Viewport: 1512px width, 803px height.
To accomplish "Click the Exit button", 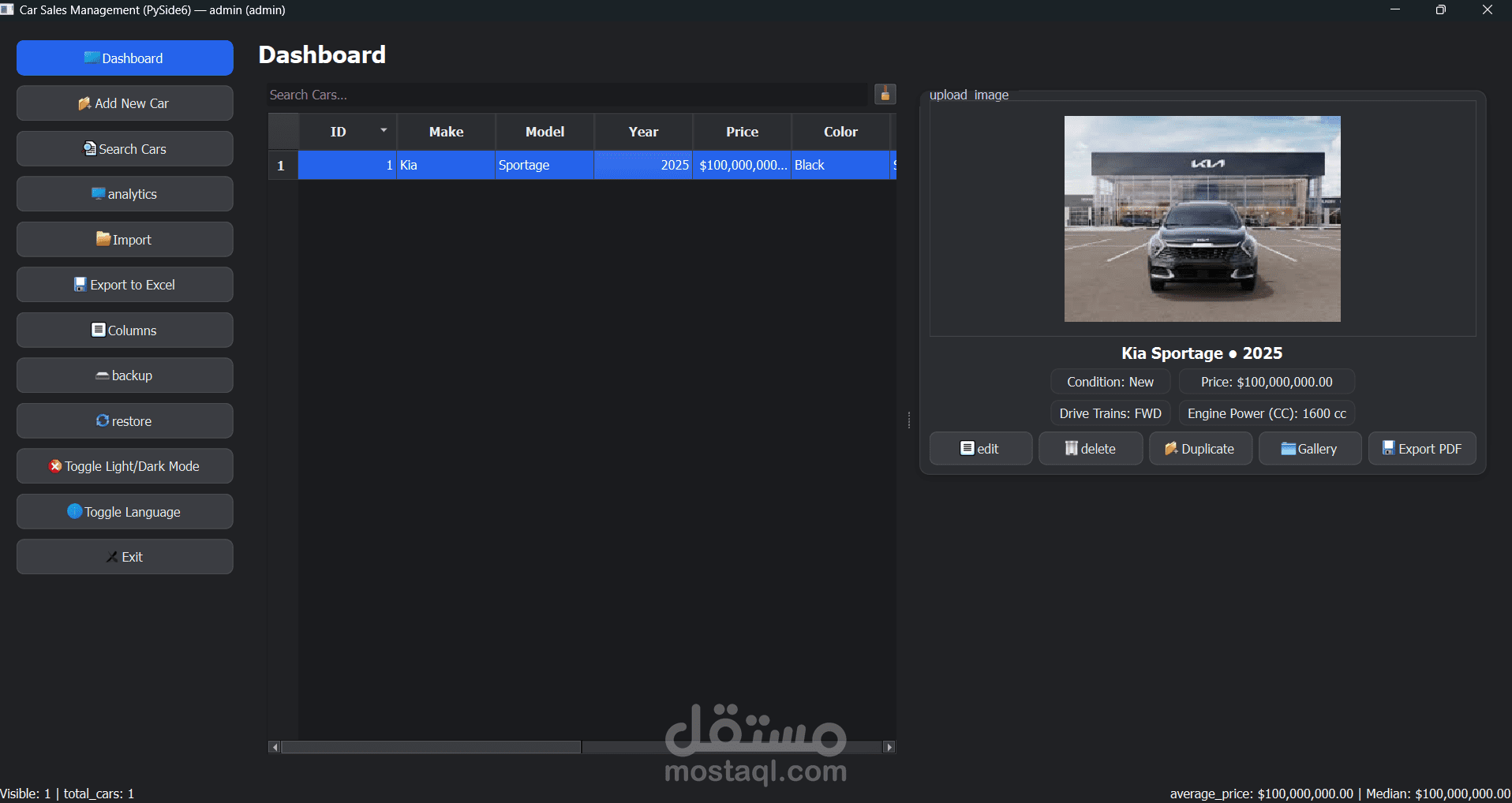I will click(x=125, y=557).
